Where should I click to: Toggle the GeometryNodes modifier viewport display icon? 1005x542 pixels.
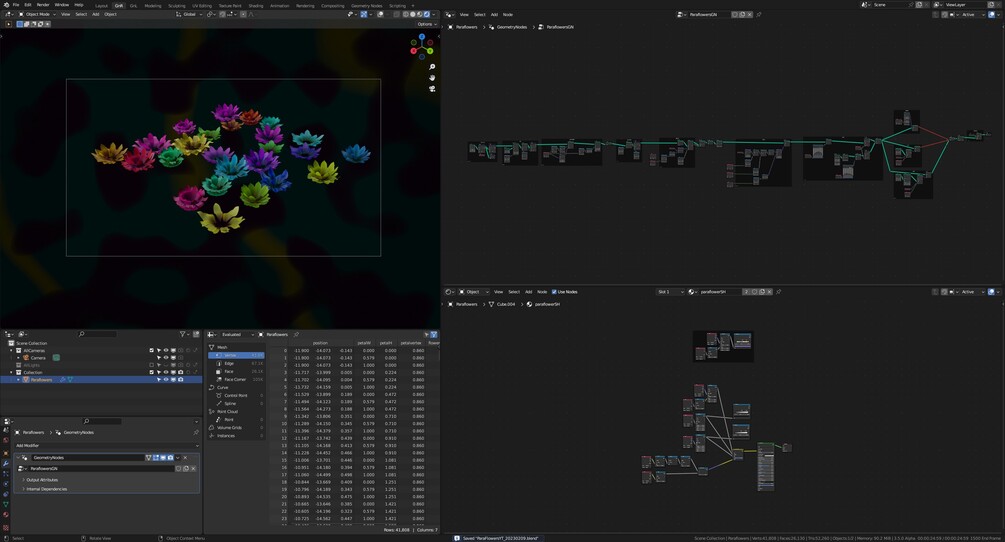tap(163, 457)
